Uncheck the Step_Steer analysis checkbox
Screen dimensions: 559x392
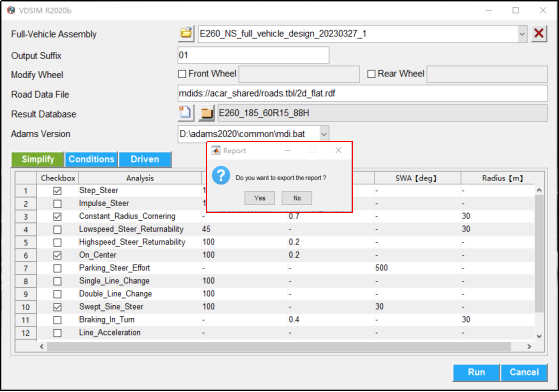[57, 191]
